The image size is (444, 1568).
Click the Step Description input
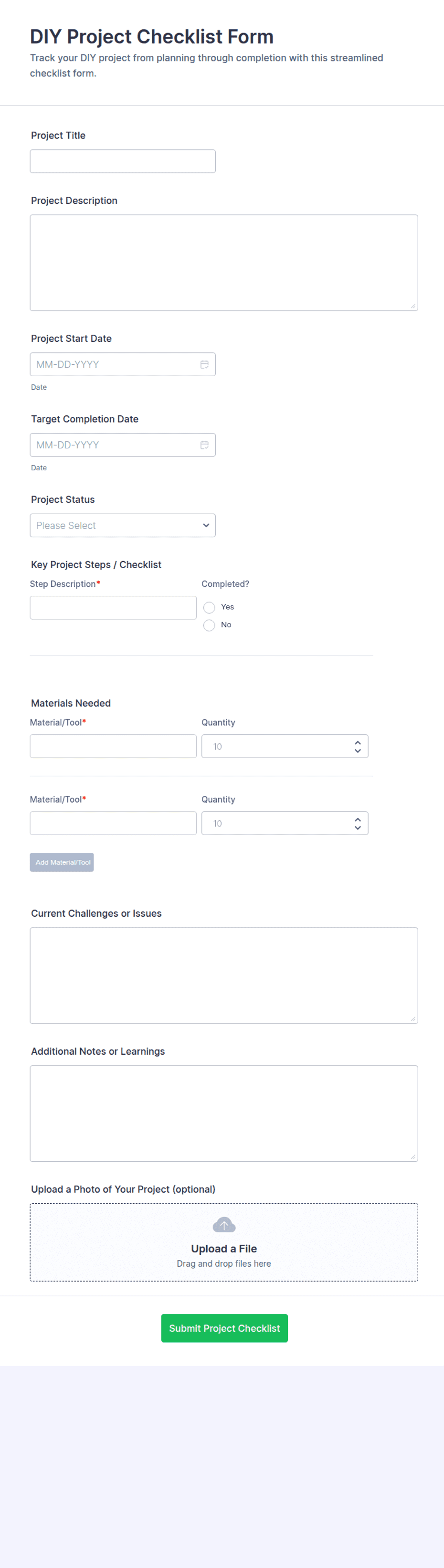pyautogui.click(x=113, y=607)
